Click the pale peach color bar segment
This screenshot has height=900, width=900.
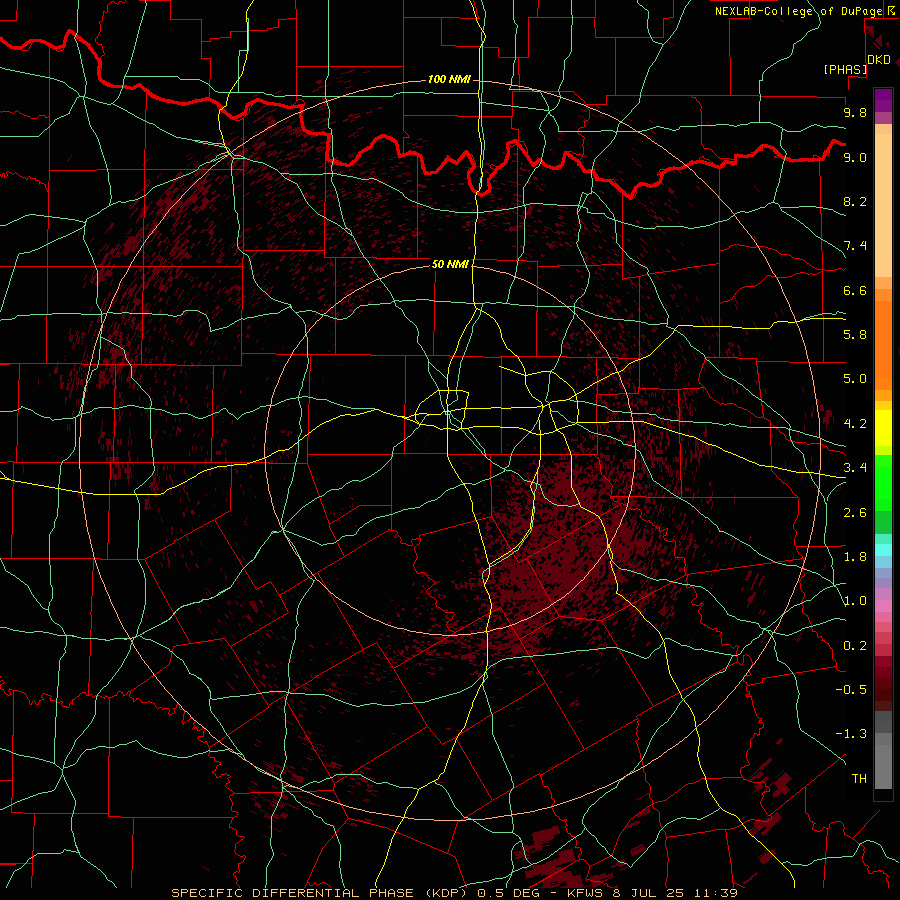point(883,206)
